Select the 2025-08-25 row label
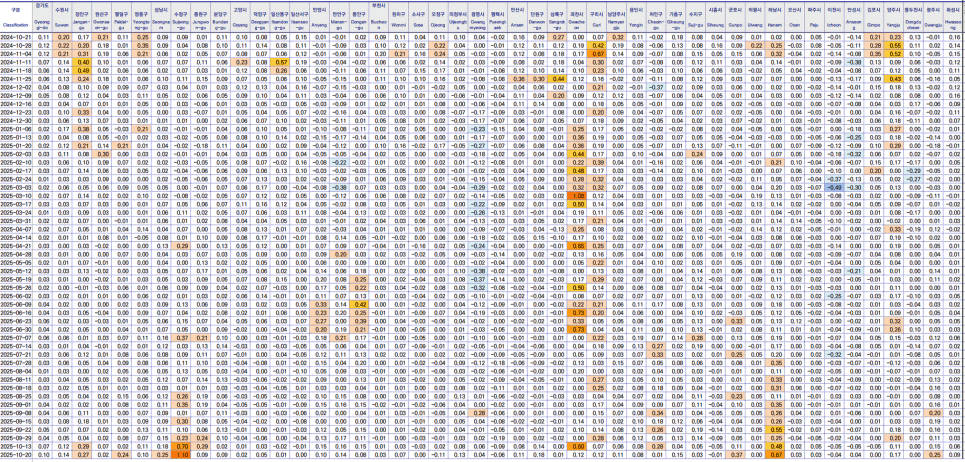Screen dimensions: 965x462 [x=17, y=396]
